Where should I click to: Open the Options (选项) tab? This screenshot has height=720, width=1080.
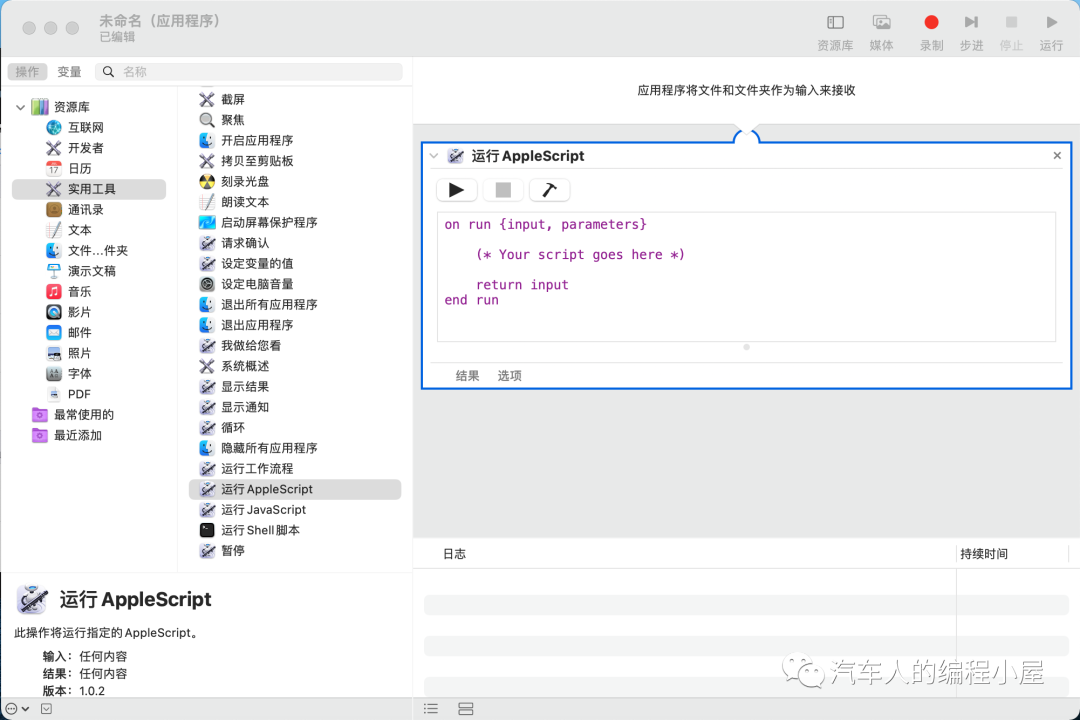pyautogui.click(x=510, y=376)
